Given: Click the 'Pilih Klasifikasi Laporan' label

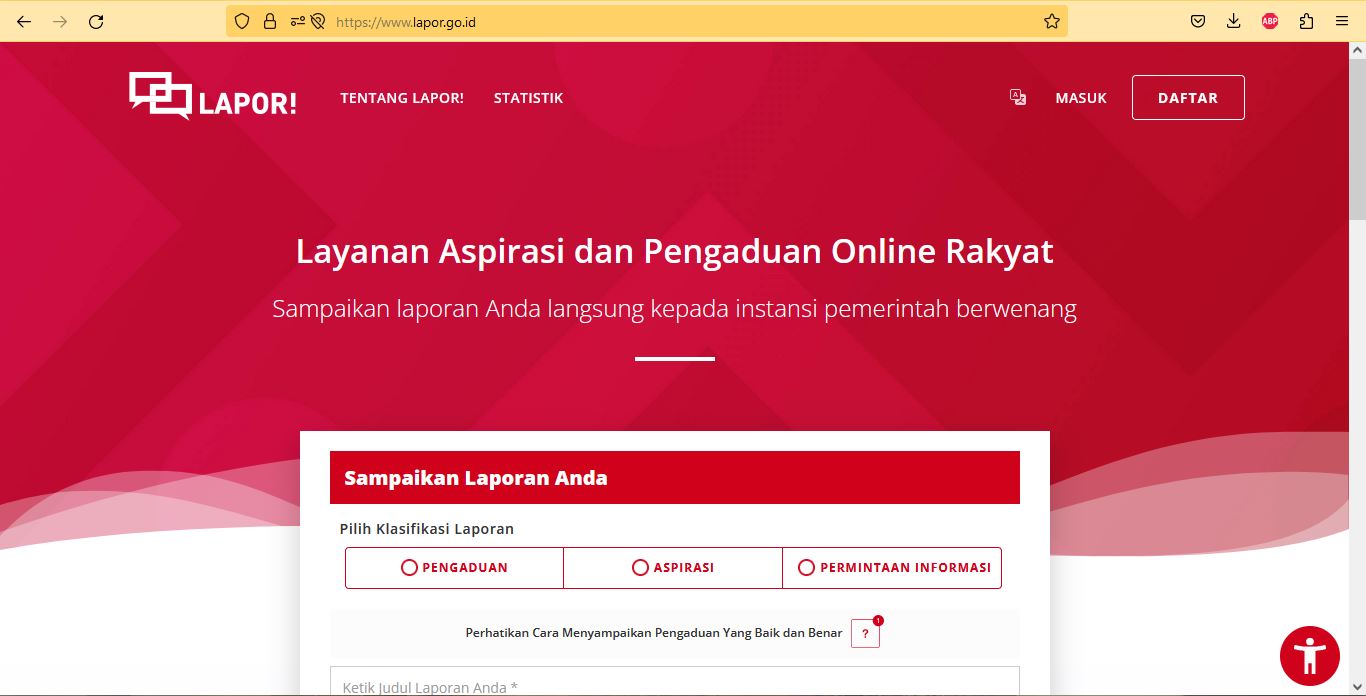Looking at the screenshot, I should point(427,529).
